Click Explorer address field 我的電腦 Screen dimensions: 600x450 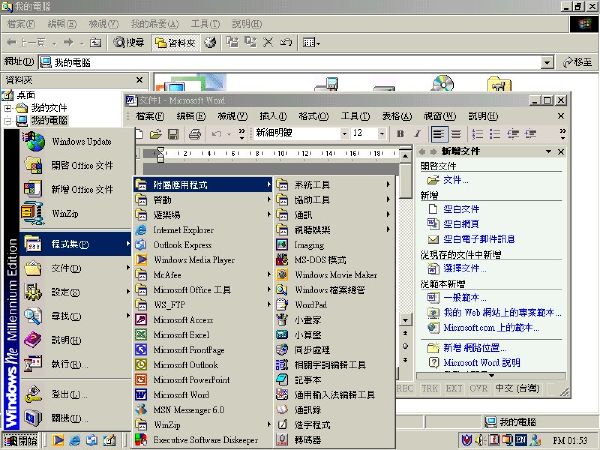tap(291, 62)
